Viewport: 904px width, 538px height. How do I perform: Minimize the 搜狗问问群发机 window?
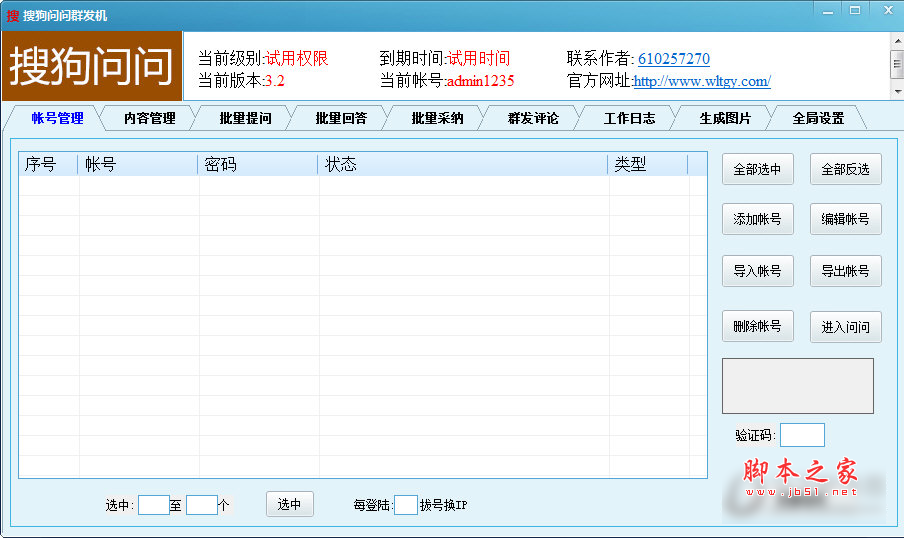click(828, 10)
